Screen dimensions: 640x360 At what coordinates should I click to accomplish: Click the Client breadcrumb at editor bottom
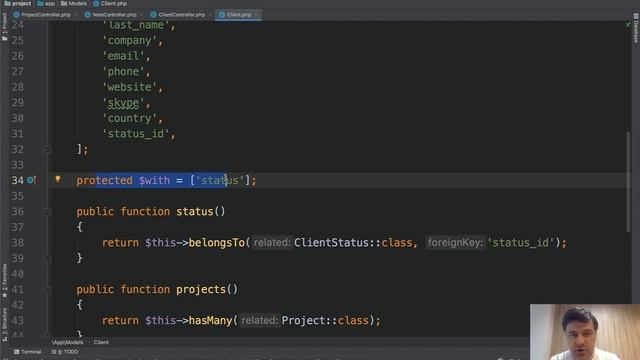click(x=101, y=342)
